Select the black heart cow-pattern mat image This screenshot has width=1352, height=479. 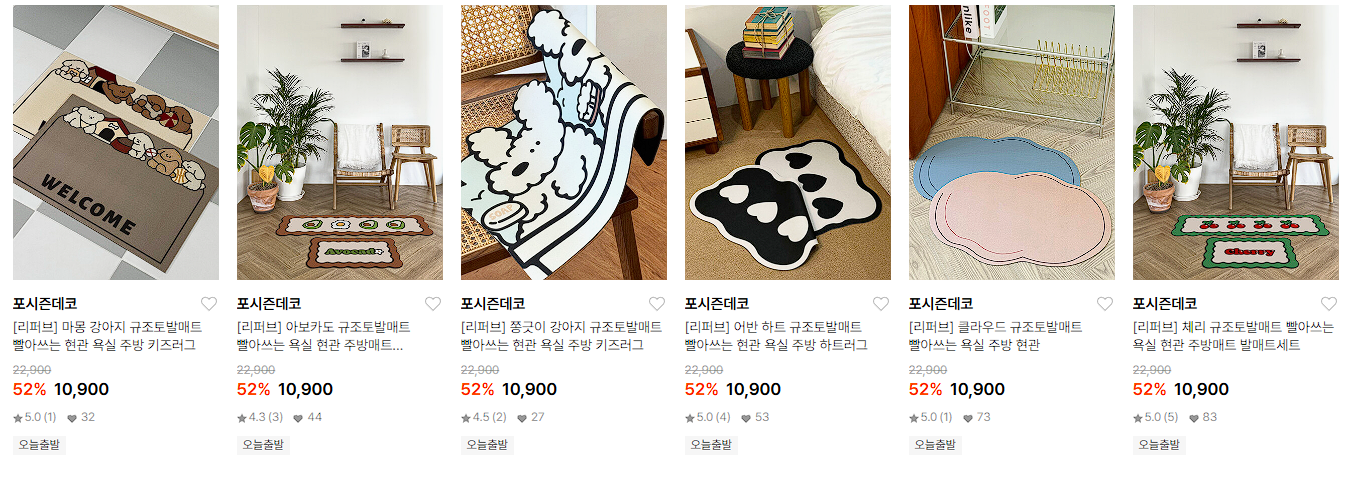pos(788,142)
